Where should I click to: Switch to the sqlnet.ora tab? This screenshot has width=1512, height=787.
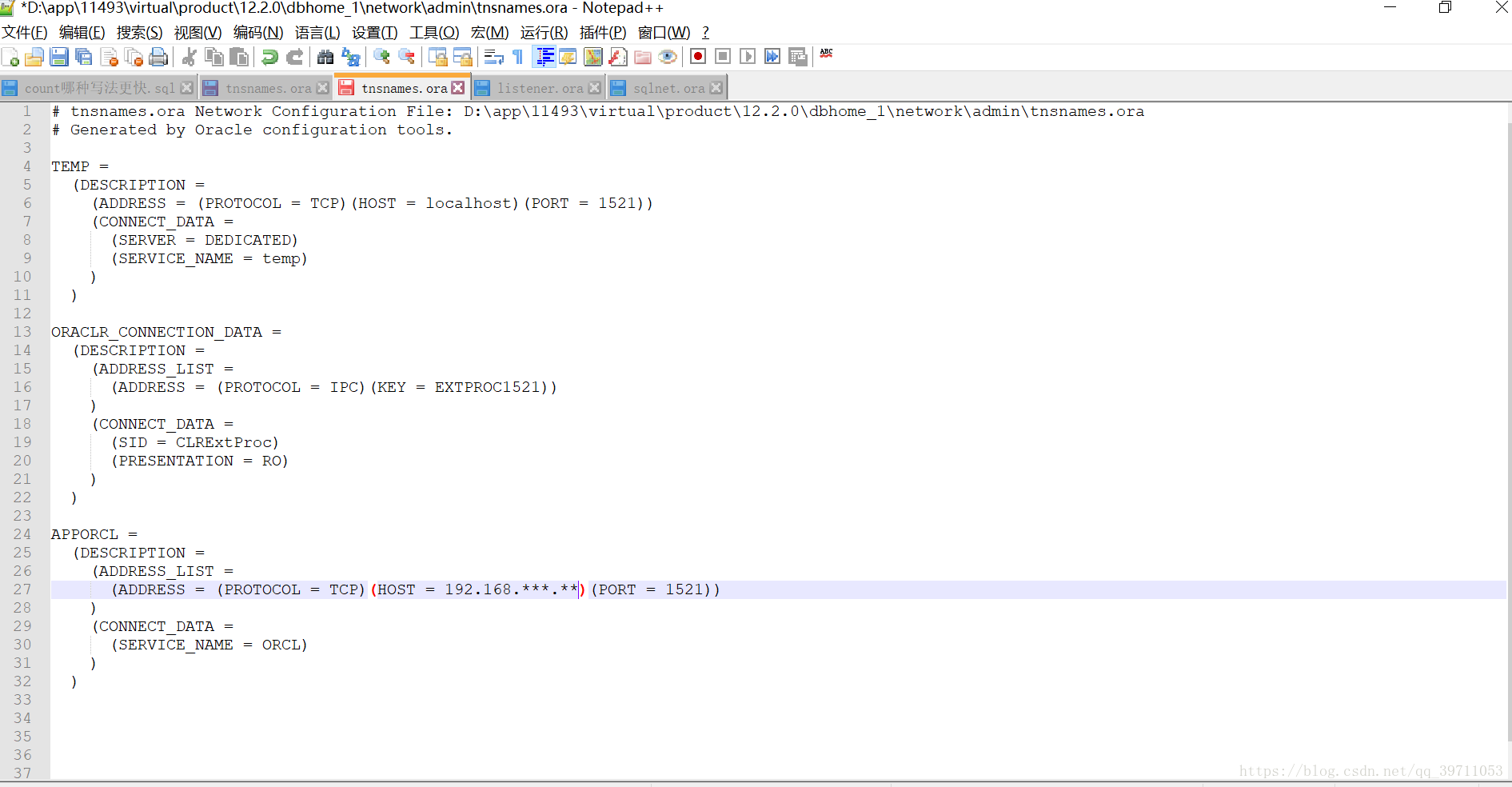(668, 88)
